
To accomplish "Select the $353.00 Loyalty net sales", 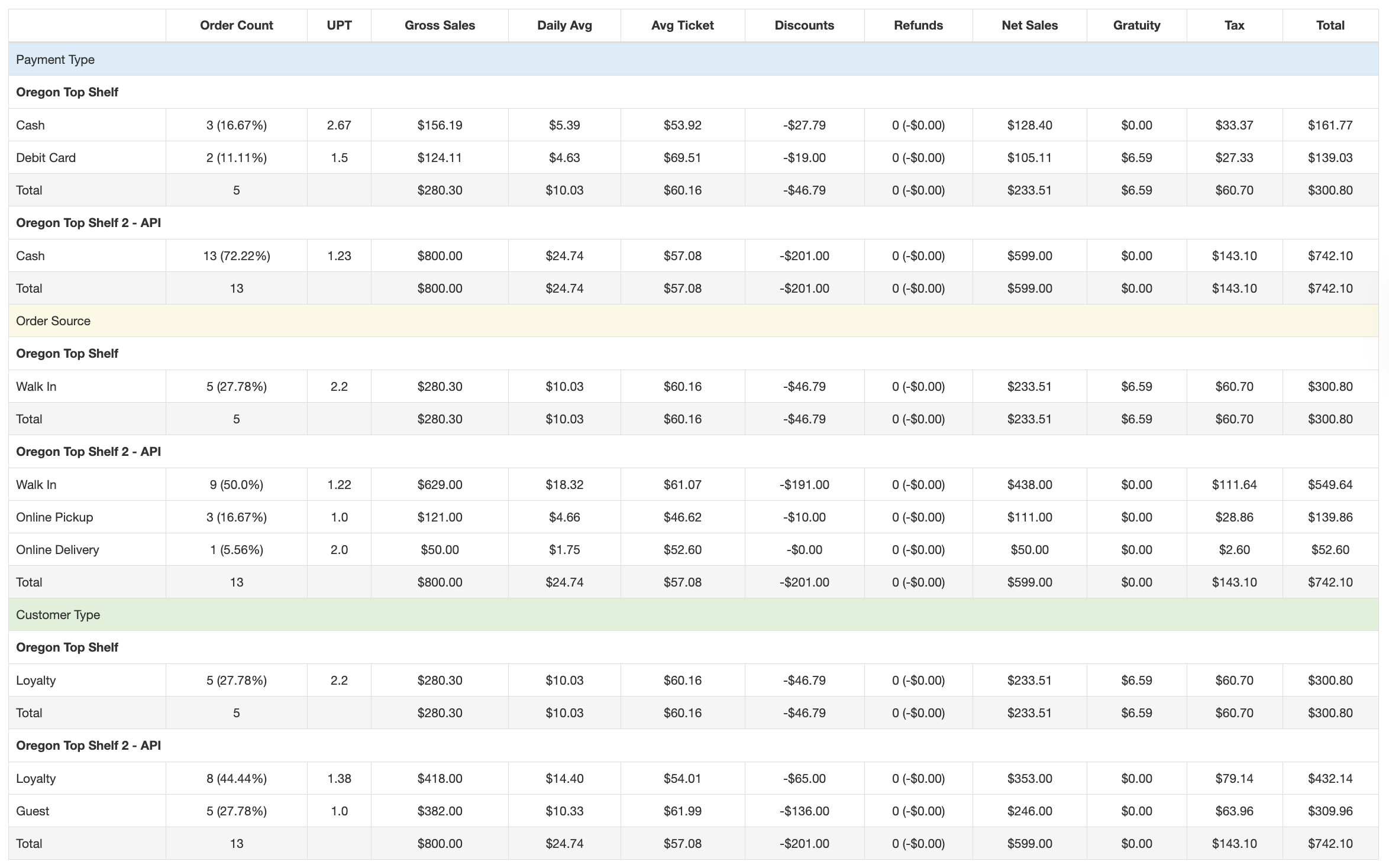I will pyautogui.click(x=1029, y=778).
